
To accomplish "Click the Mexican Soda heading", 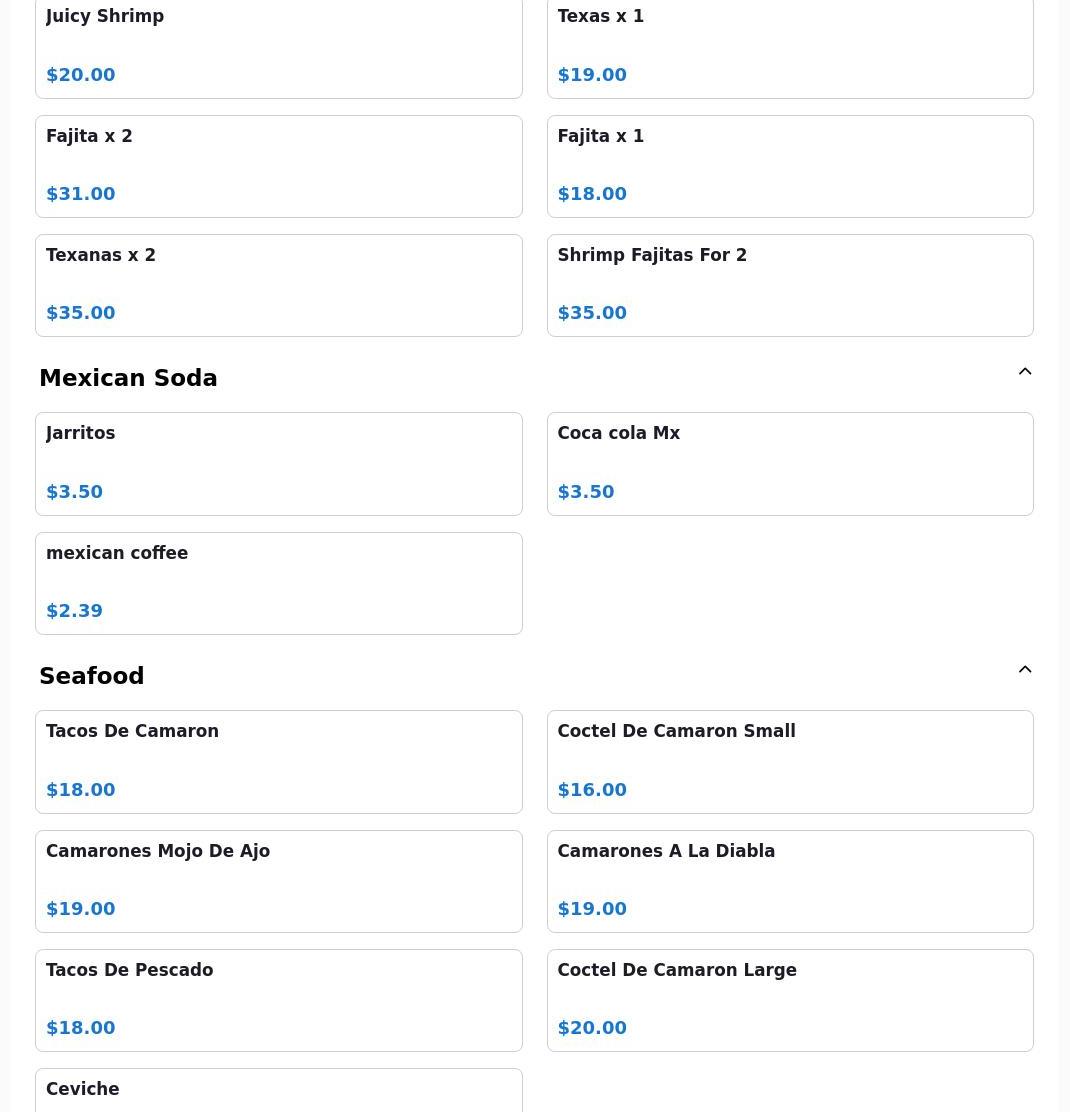I will [x=128, y=378].
